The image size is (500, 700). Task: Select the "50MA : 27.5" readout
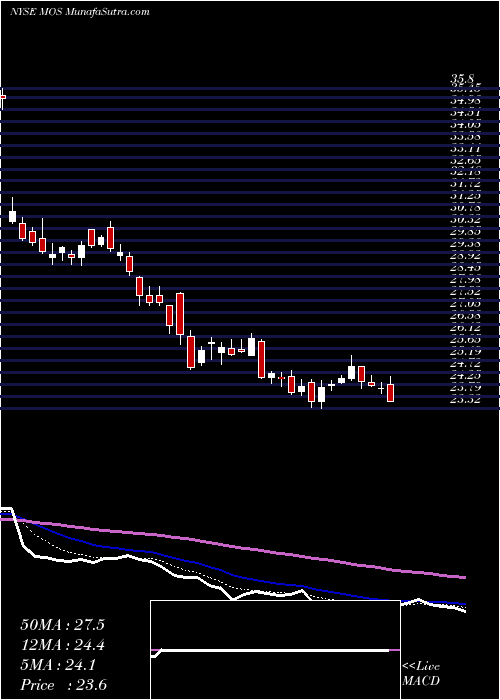(62, 625)
